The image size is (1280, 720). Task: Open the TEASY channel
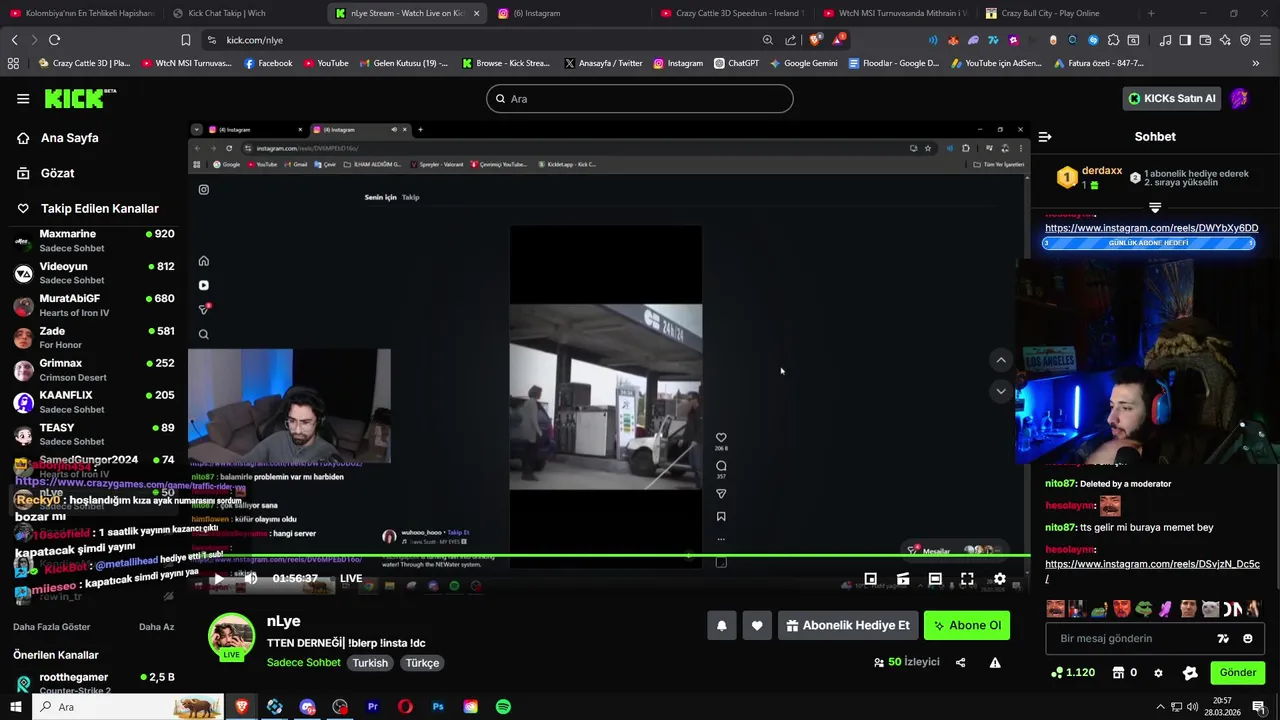coord(94,434)
